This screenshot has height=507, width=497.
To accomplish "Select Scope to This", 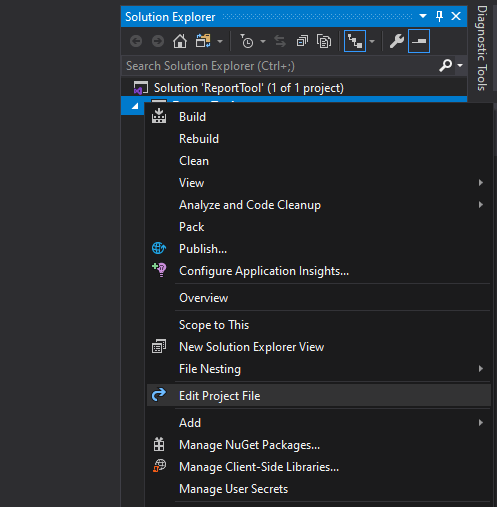I will [x=214, y=325].
